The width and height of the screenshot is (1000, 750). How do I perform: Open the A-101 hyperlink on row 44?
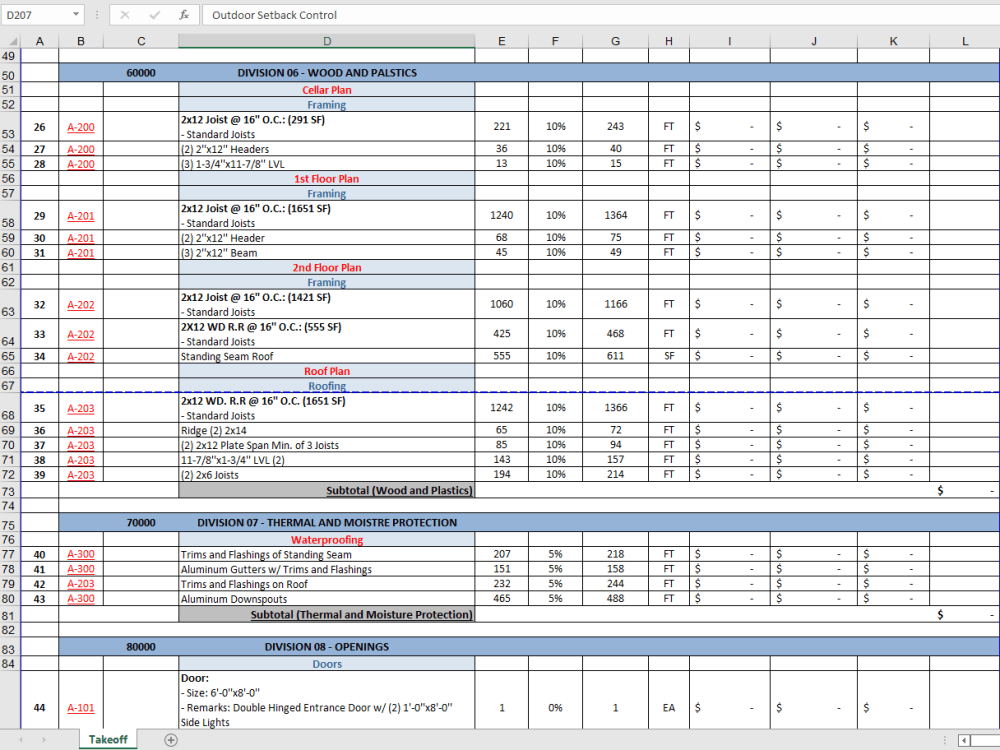point(80,707)
